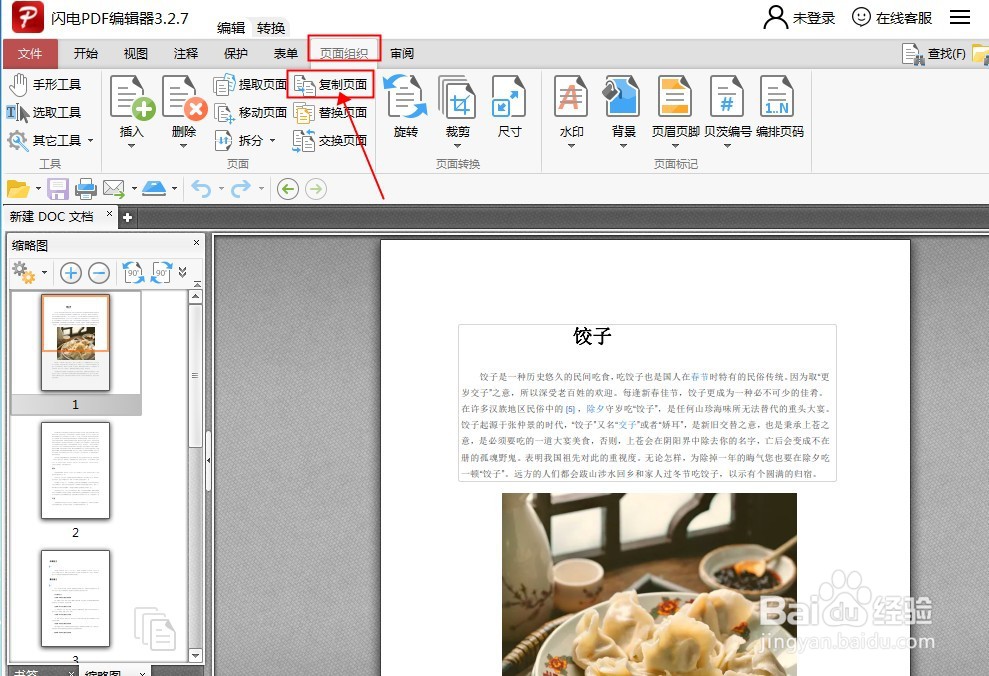This screenshot has height=676, width=989.
Task: Expand the Watermark (水印) dropdown arrow
Action: pyautogui.click(x=571, y=146)
